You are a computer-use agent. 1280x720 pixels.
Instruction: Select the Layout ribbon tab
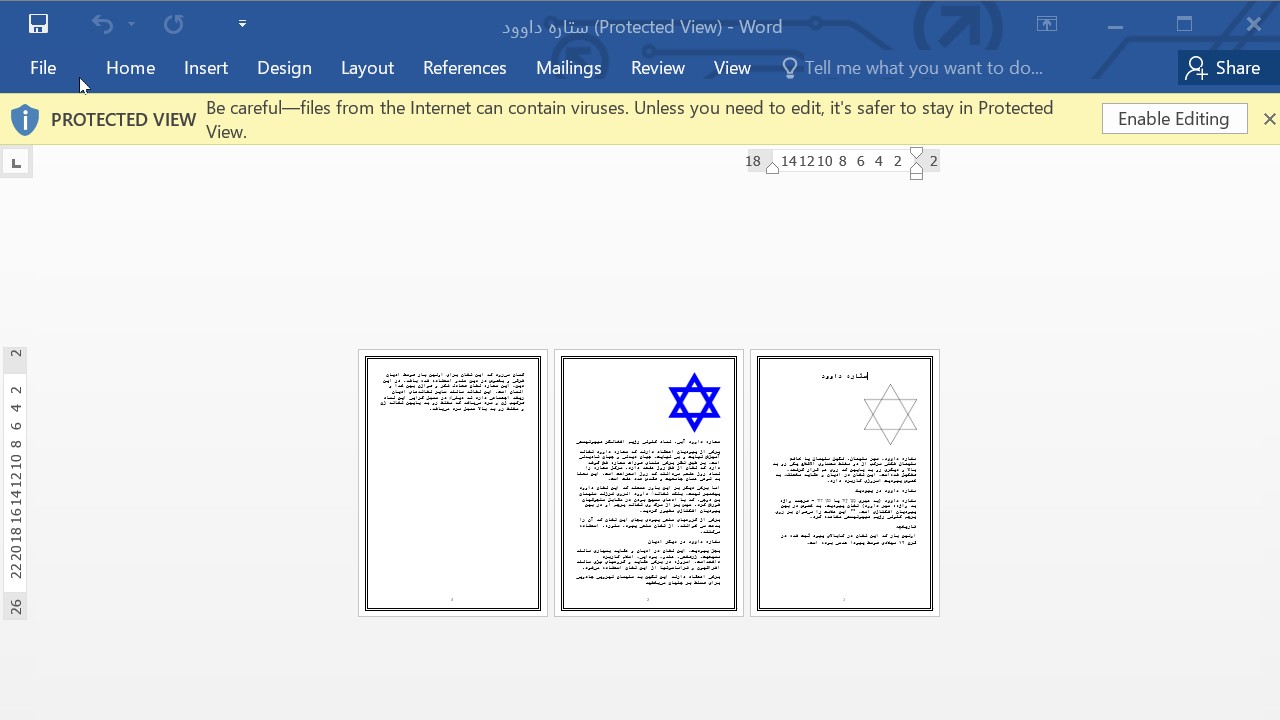367,68
